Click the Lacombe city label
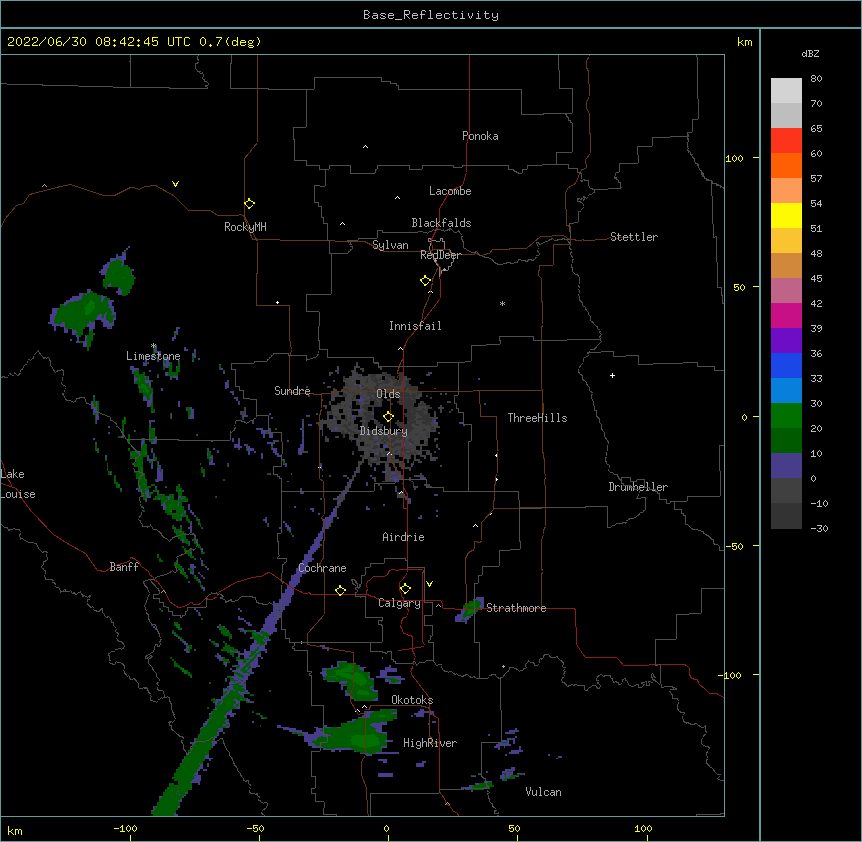Image resolution: width=862 pixels, height=842 pixels. tap(450, 191)
